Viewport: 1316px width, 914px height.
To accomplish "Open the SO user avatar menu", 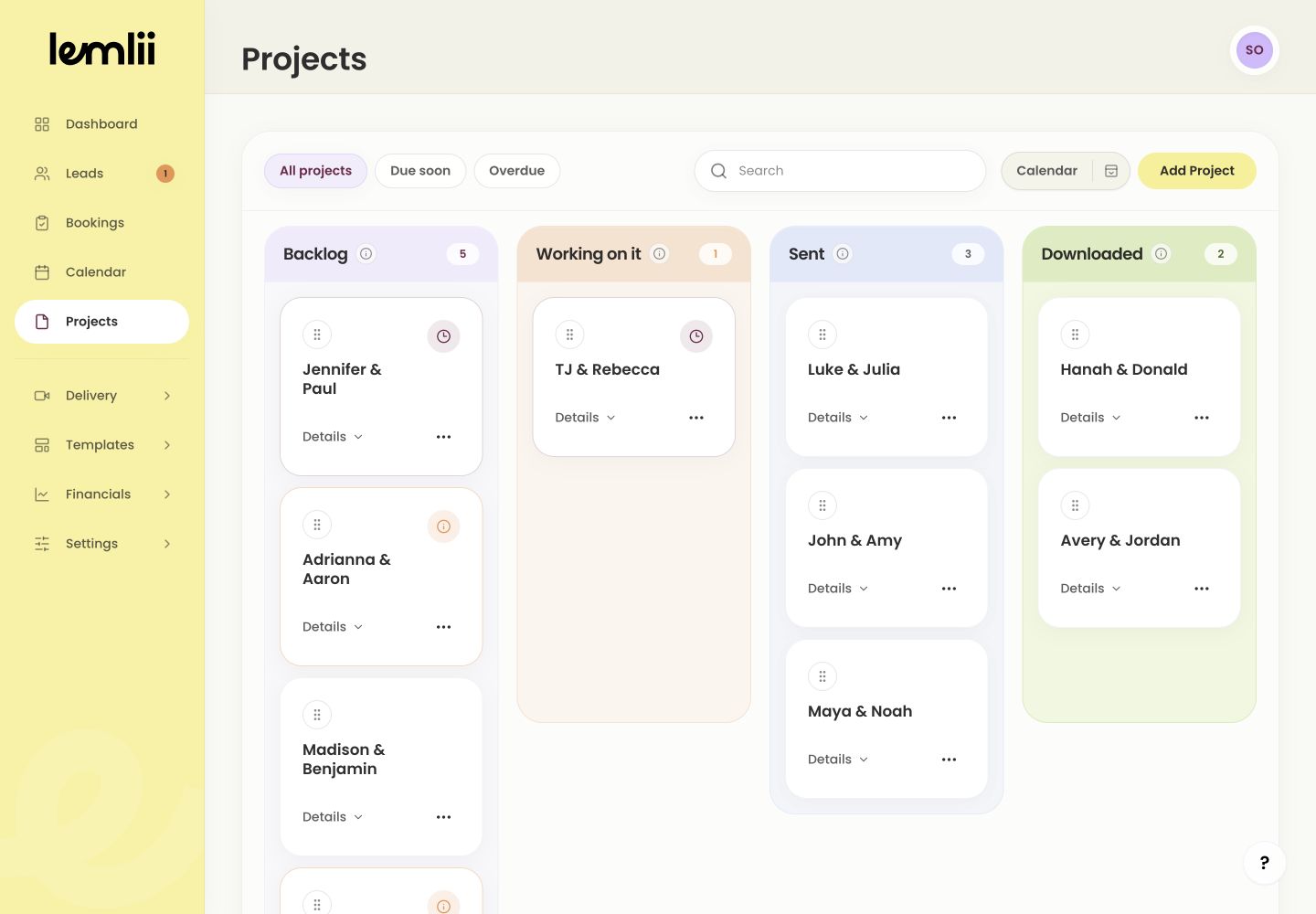I will pyautogui.click(x=1255, y=50).
